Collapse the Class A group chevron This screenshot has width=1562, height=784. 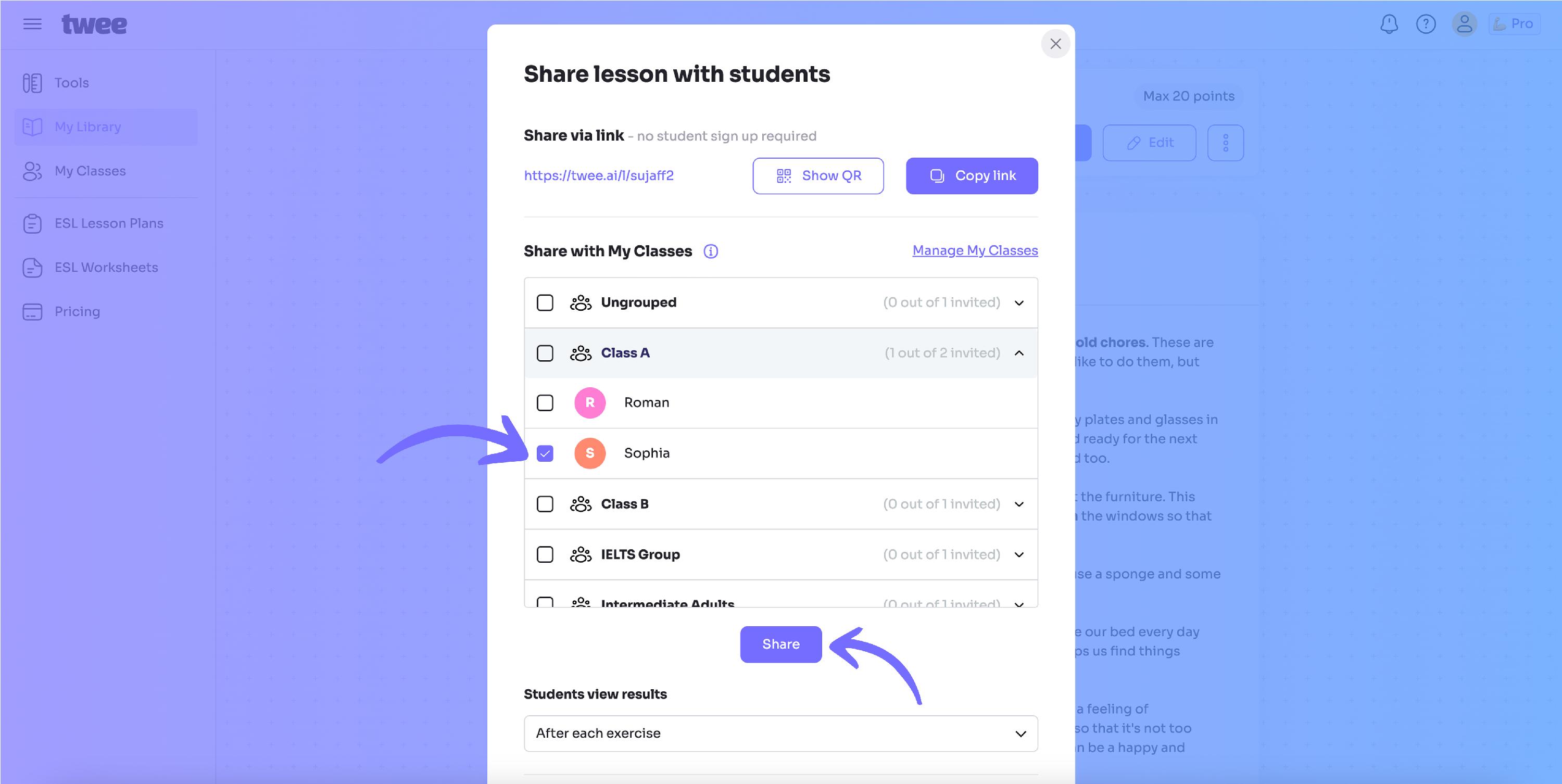point(1019,353)
